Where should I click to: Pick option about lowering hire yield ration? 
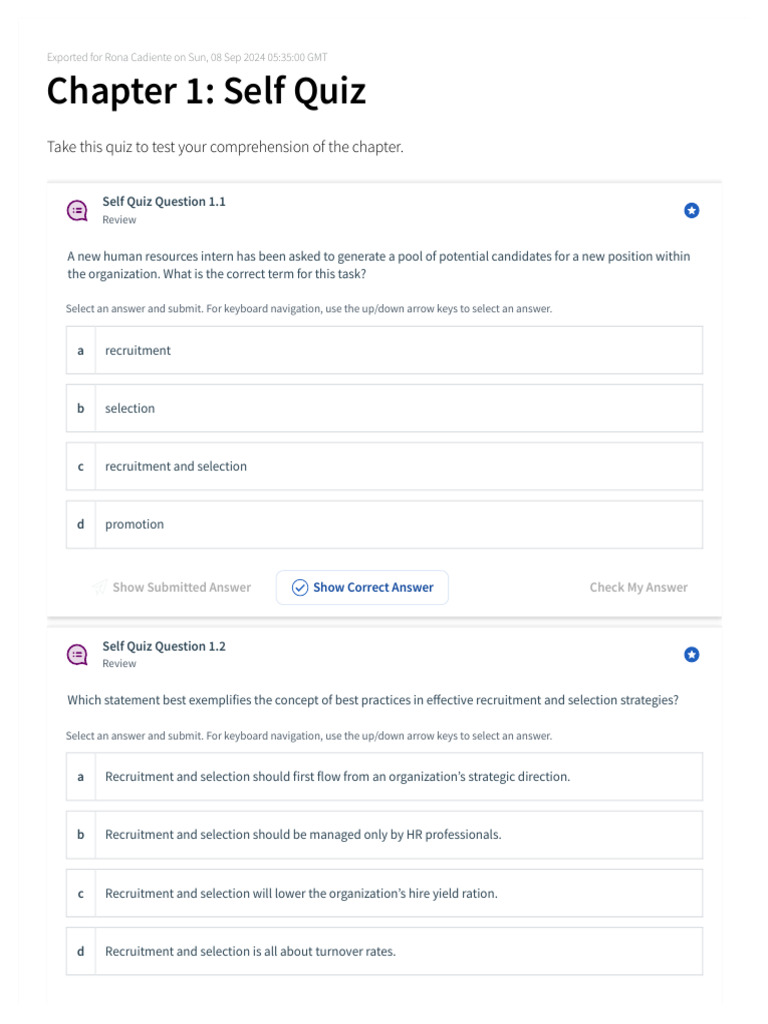384,894
